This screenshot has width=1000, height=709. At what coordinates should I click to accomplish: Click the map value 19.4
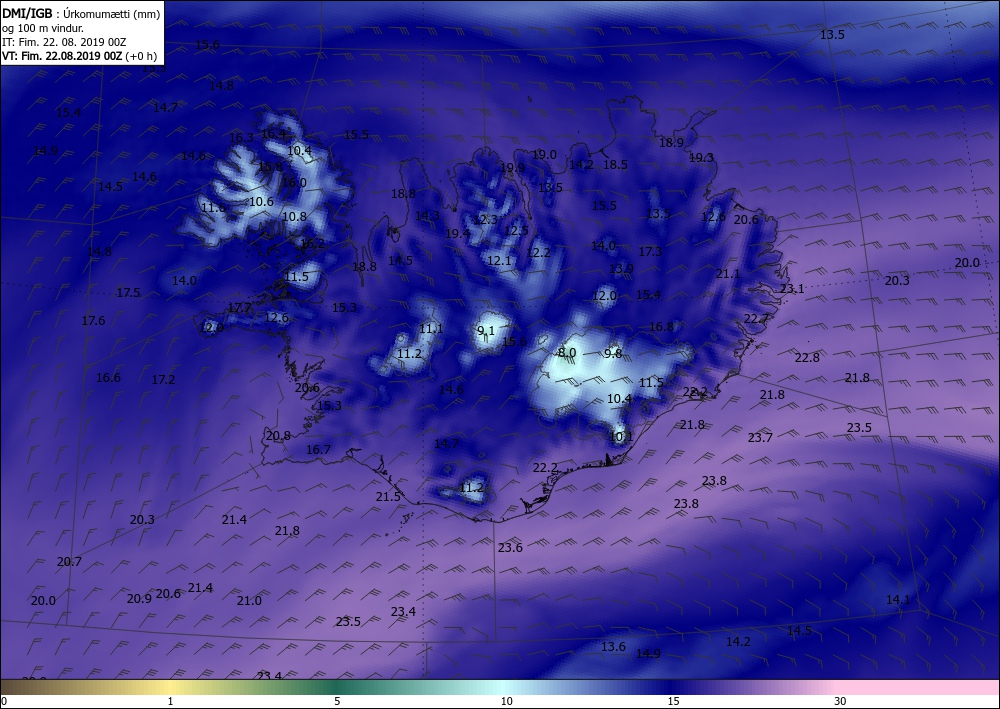pos(457,234)
